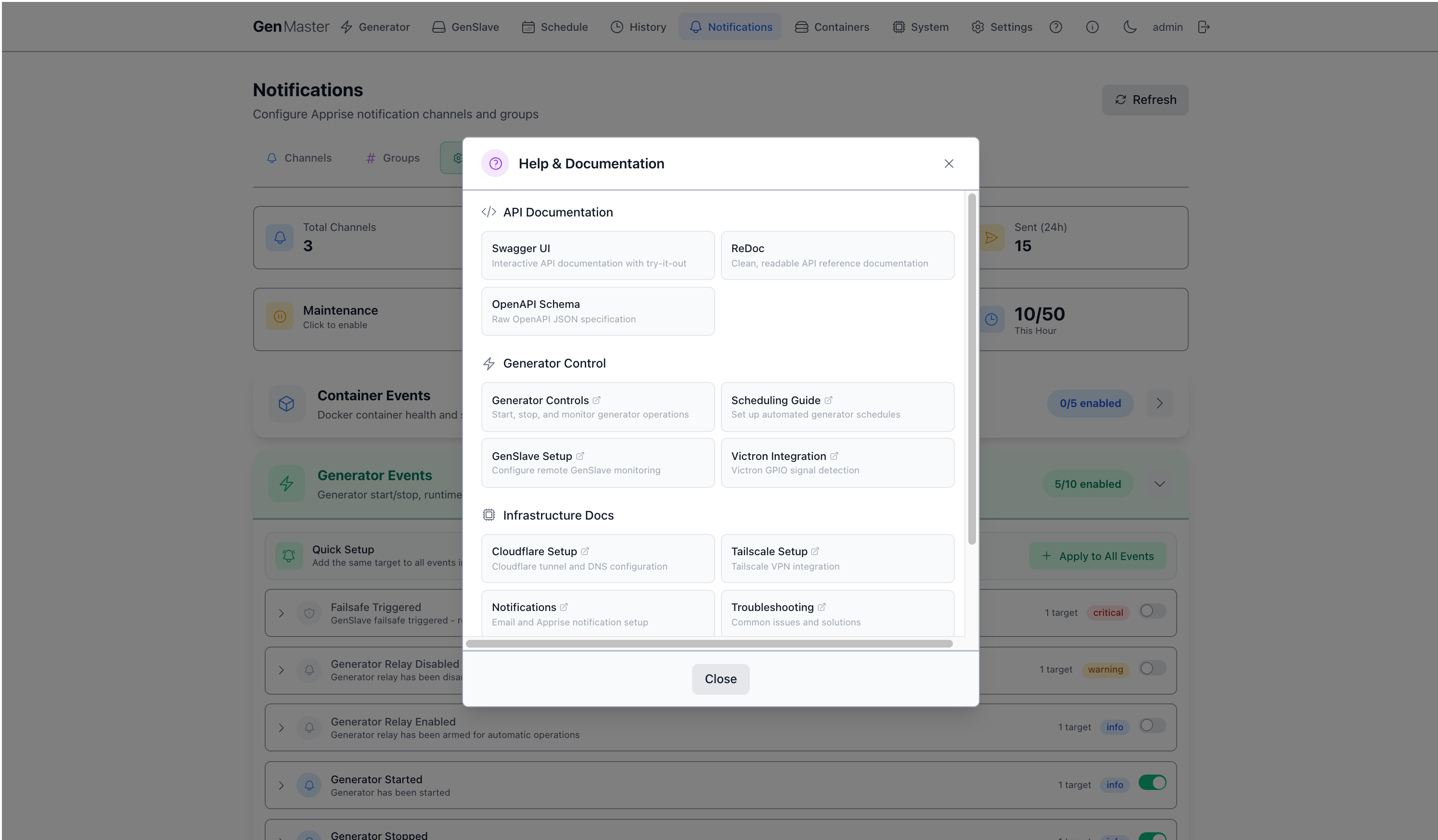Viewport: 1438px width, 840px height.
Task: Expand the Failsafe Triggered row
Action: (282, 613)
